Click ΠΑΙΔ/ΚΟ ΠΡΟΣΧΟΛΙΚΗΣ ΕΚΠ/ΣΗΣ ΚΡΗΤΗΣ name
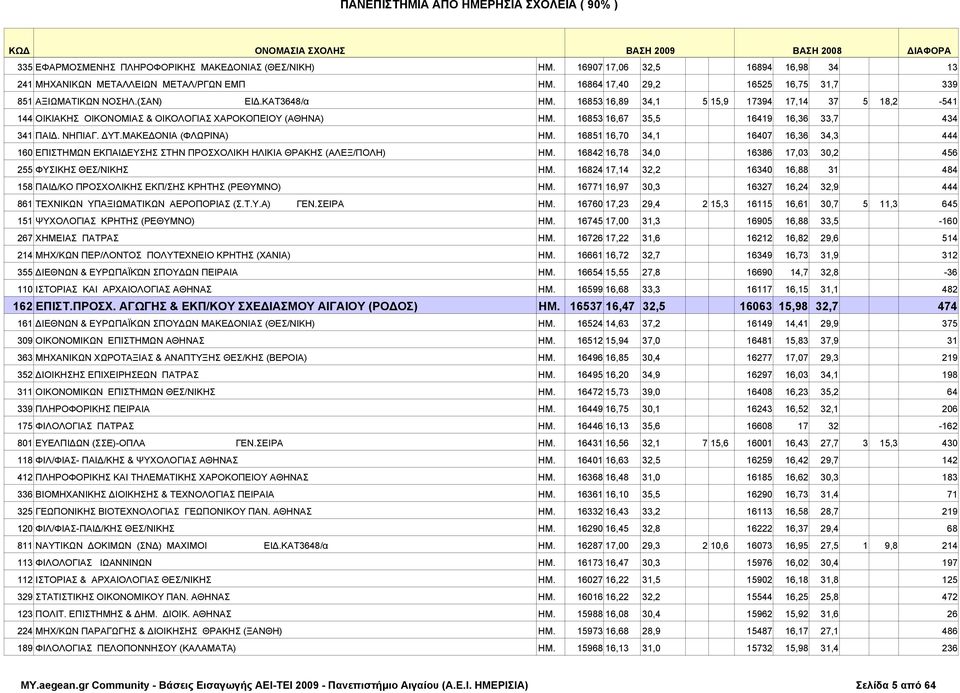The width and height of the screenshot is (960, 693). tap(158, 187)
